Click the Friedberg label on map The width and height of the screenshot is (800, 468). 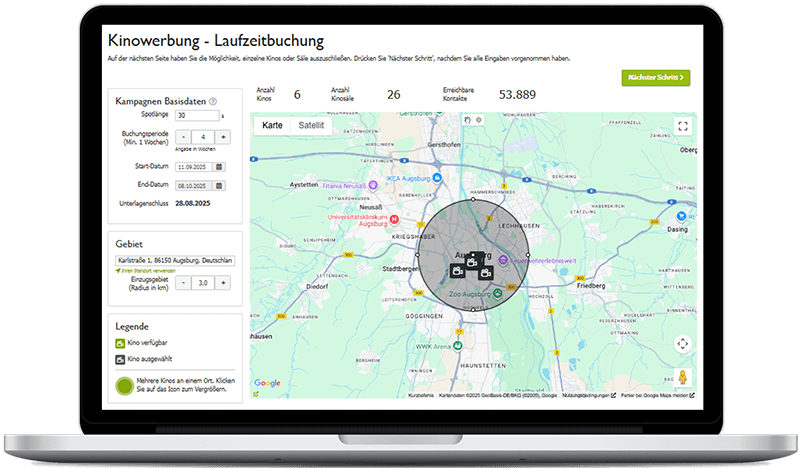[x=591, y=286]
